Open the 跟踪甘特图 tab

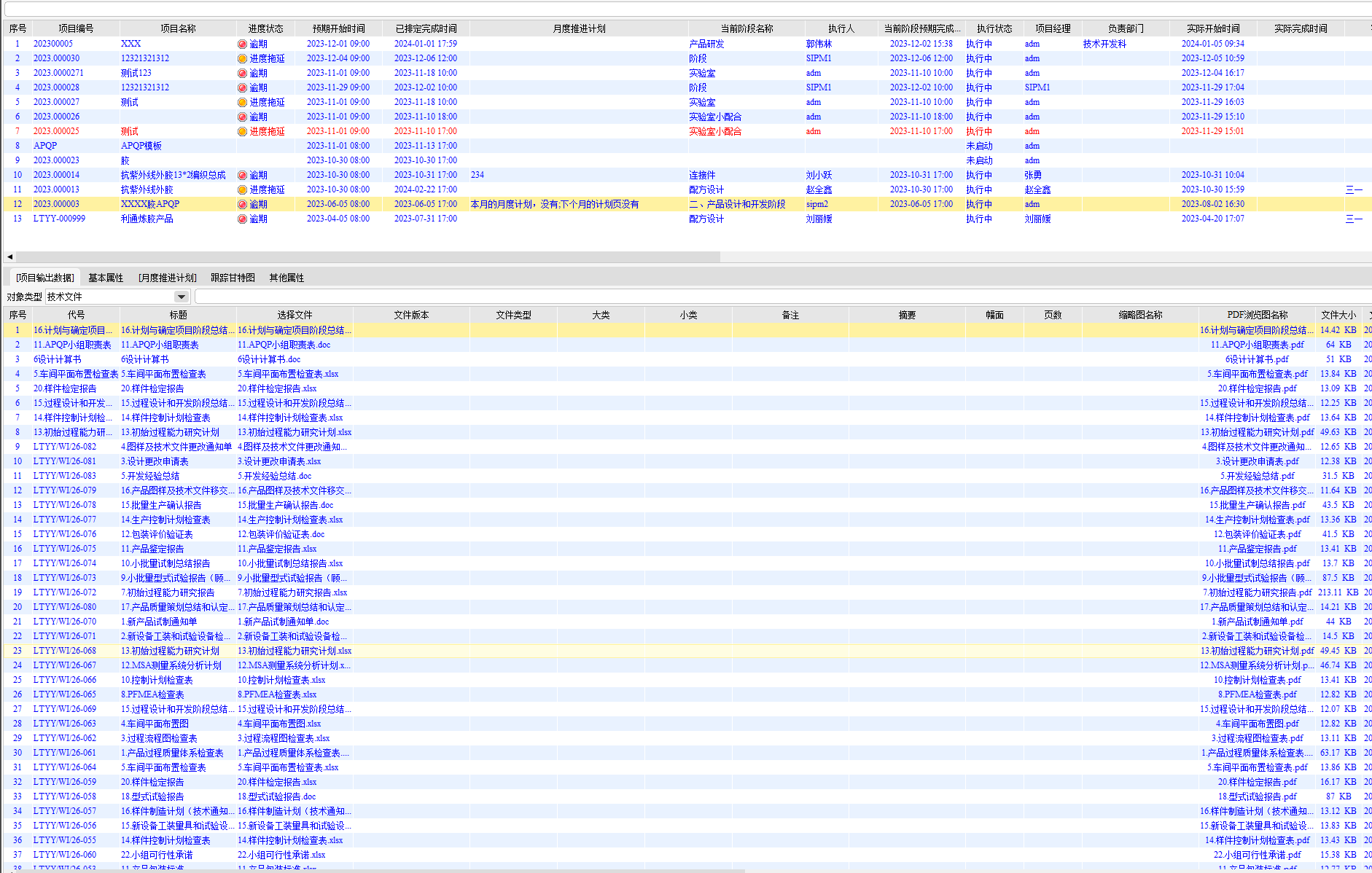point(233,278)
